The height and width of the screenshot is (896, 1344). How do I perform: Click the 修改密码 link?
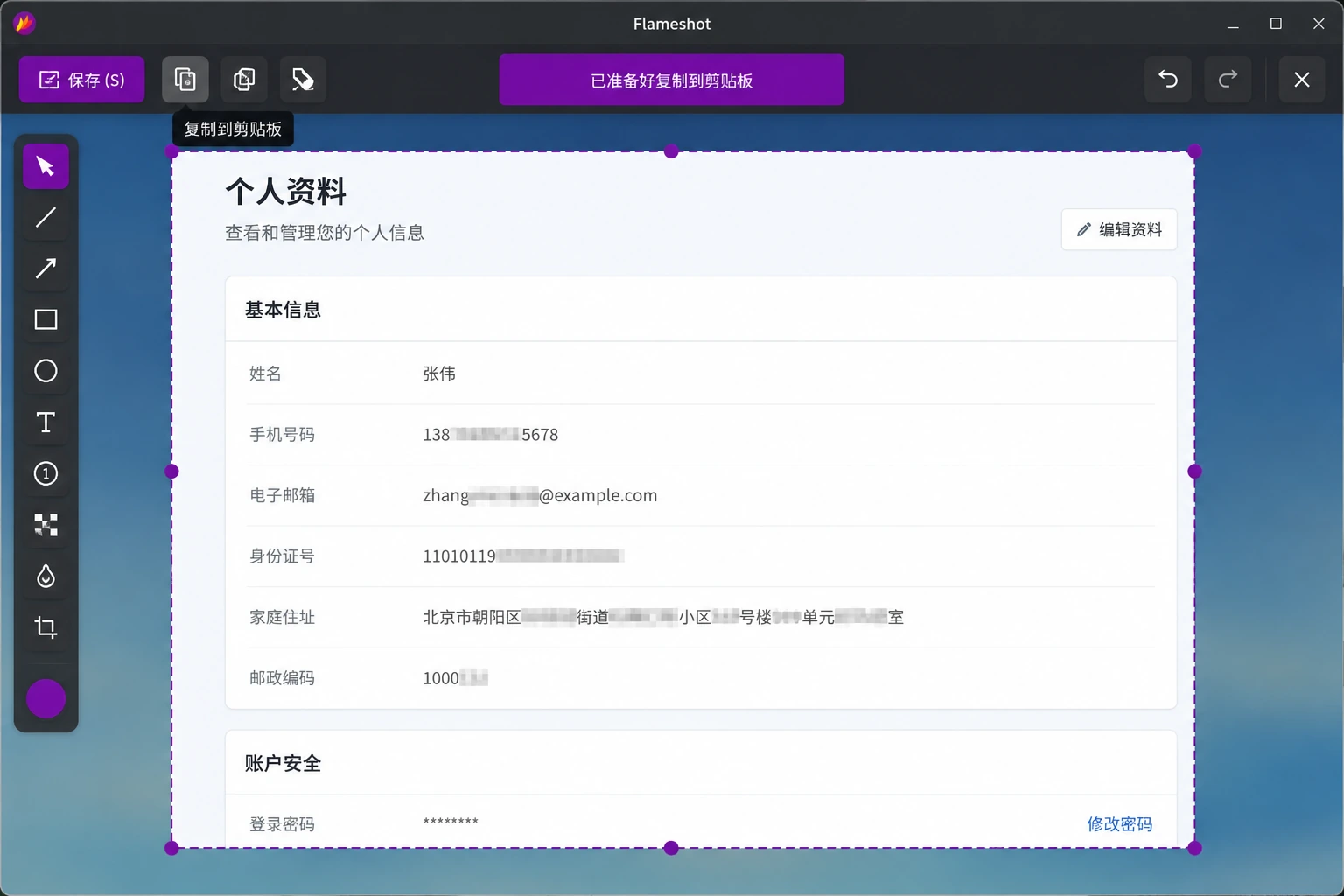[1119, 823]
